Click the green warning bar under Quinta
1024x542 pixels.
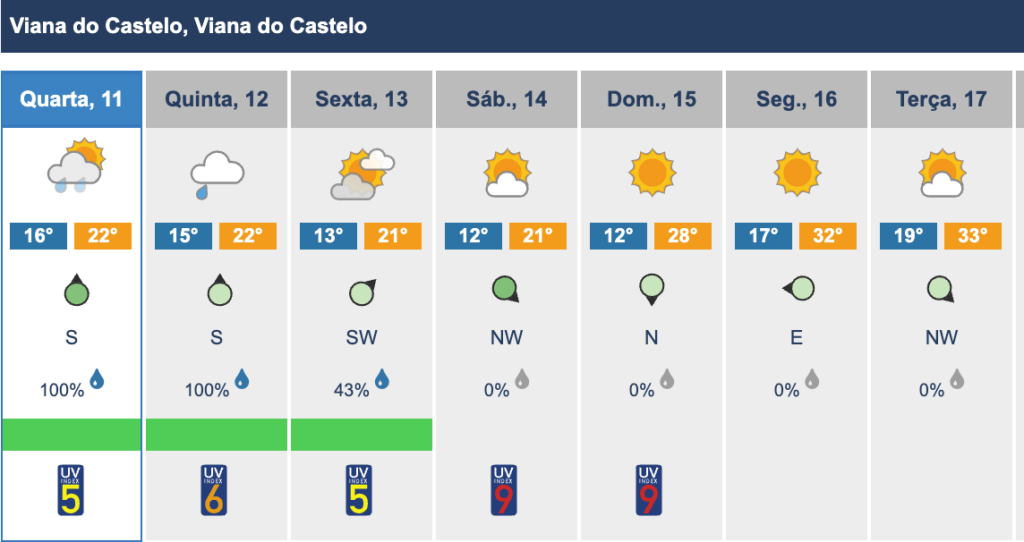pos(216,435)
